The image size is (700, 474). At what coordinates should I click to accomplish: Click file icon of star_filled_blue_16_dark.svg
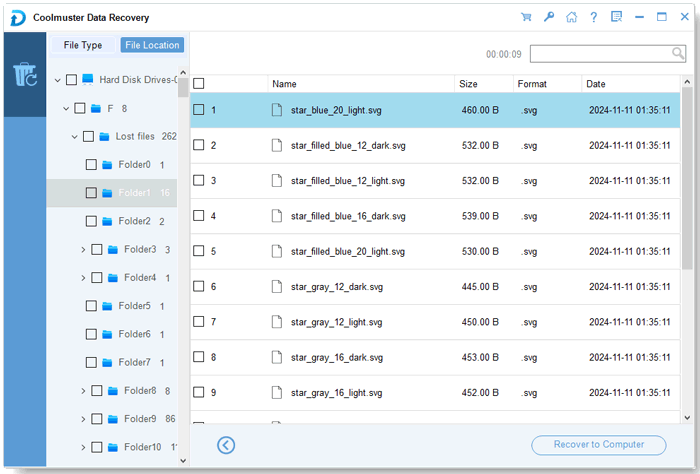(x=277, y=216)
